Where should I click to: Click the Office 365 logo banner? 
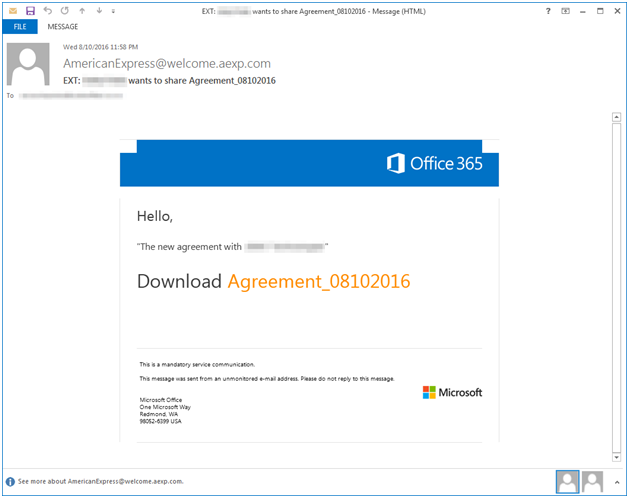[434, 163]
